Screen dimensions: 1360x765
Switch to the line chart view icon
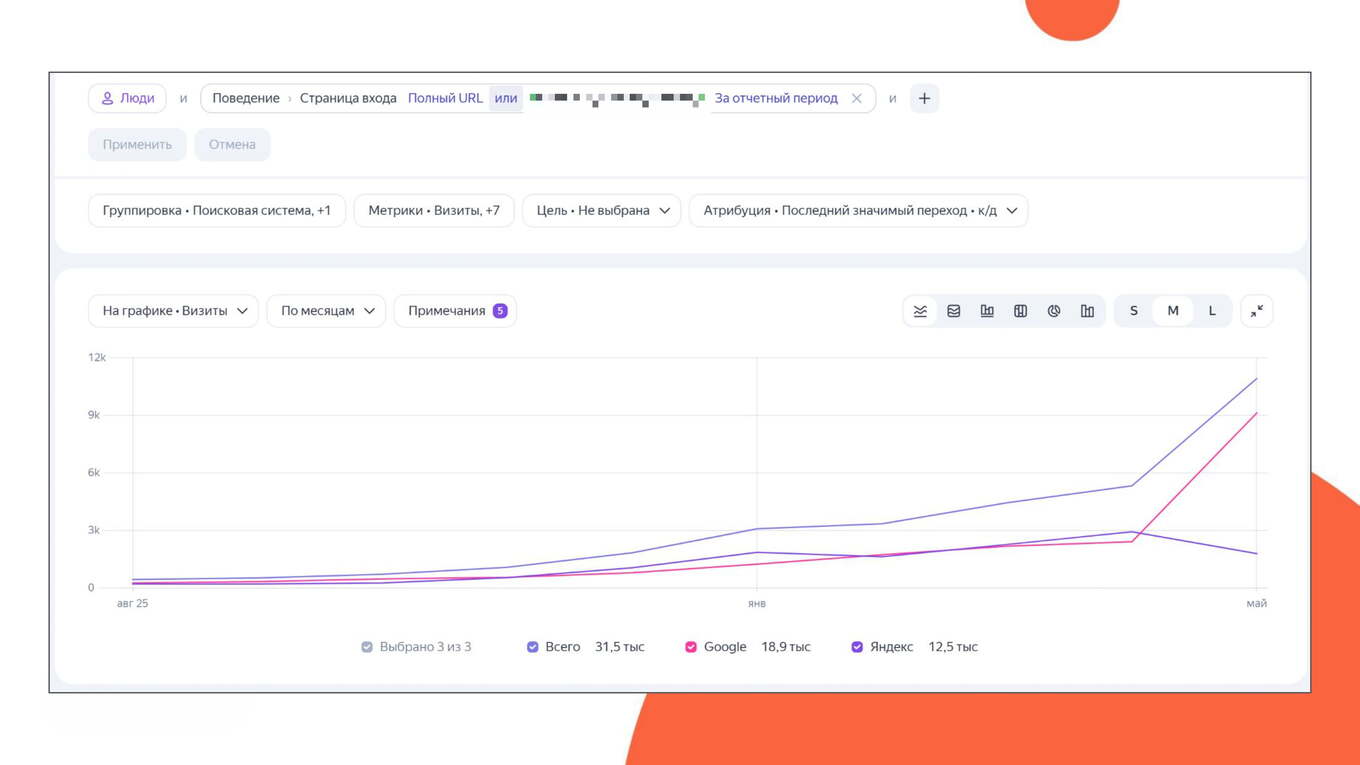920,311
